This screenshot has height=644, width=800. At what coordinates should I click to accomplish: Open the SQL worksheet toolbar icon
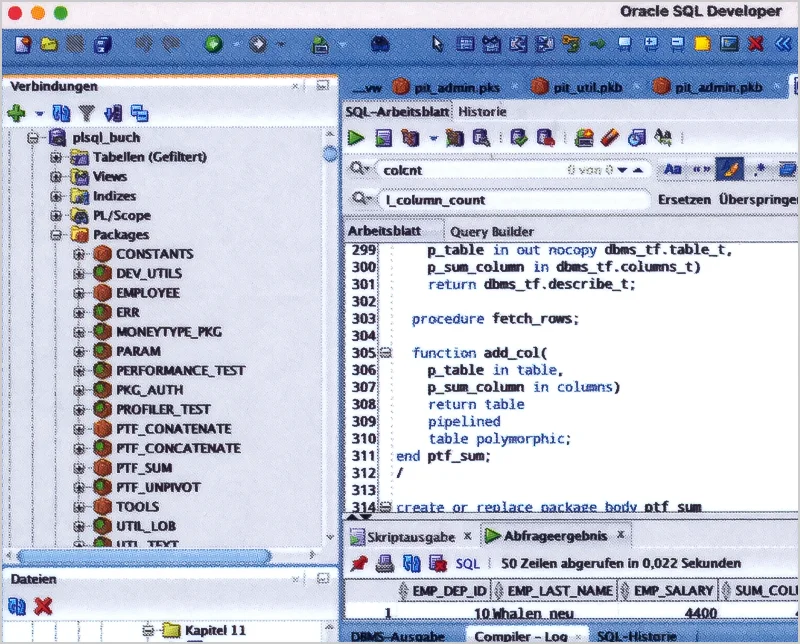pos(320,44)
